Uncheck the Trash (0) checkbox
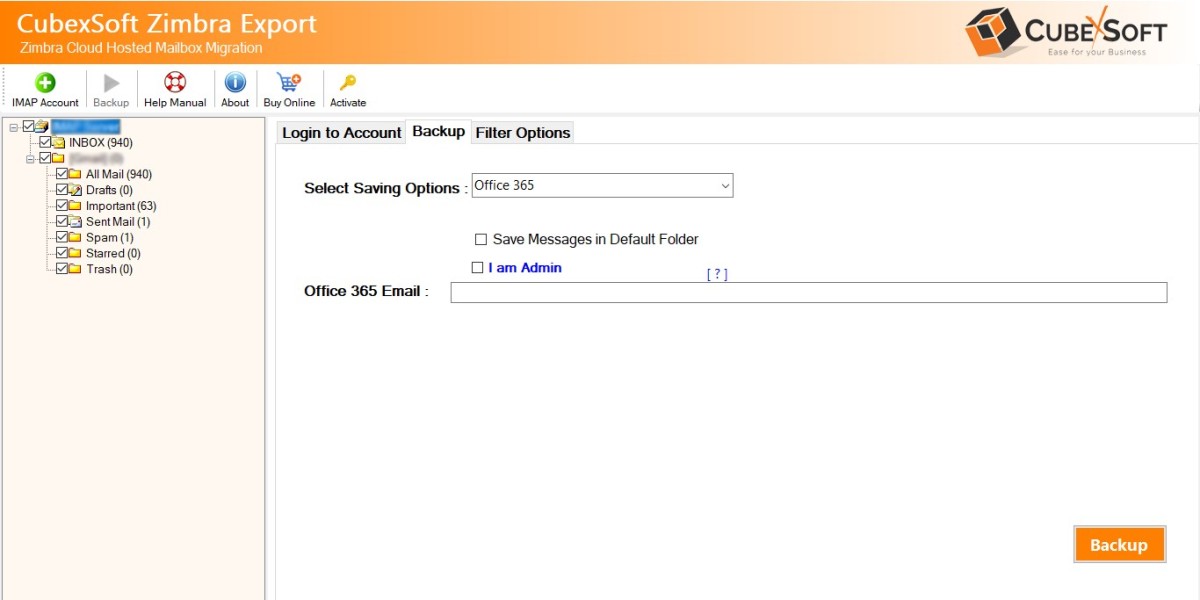The width and height of the screenshot is (1200, 600). click(x=61, y=269)
